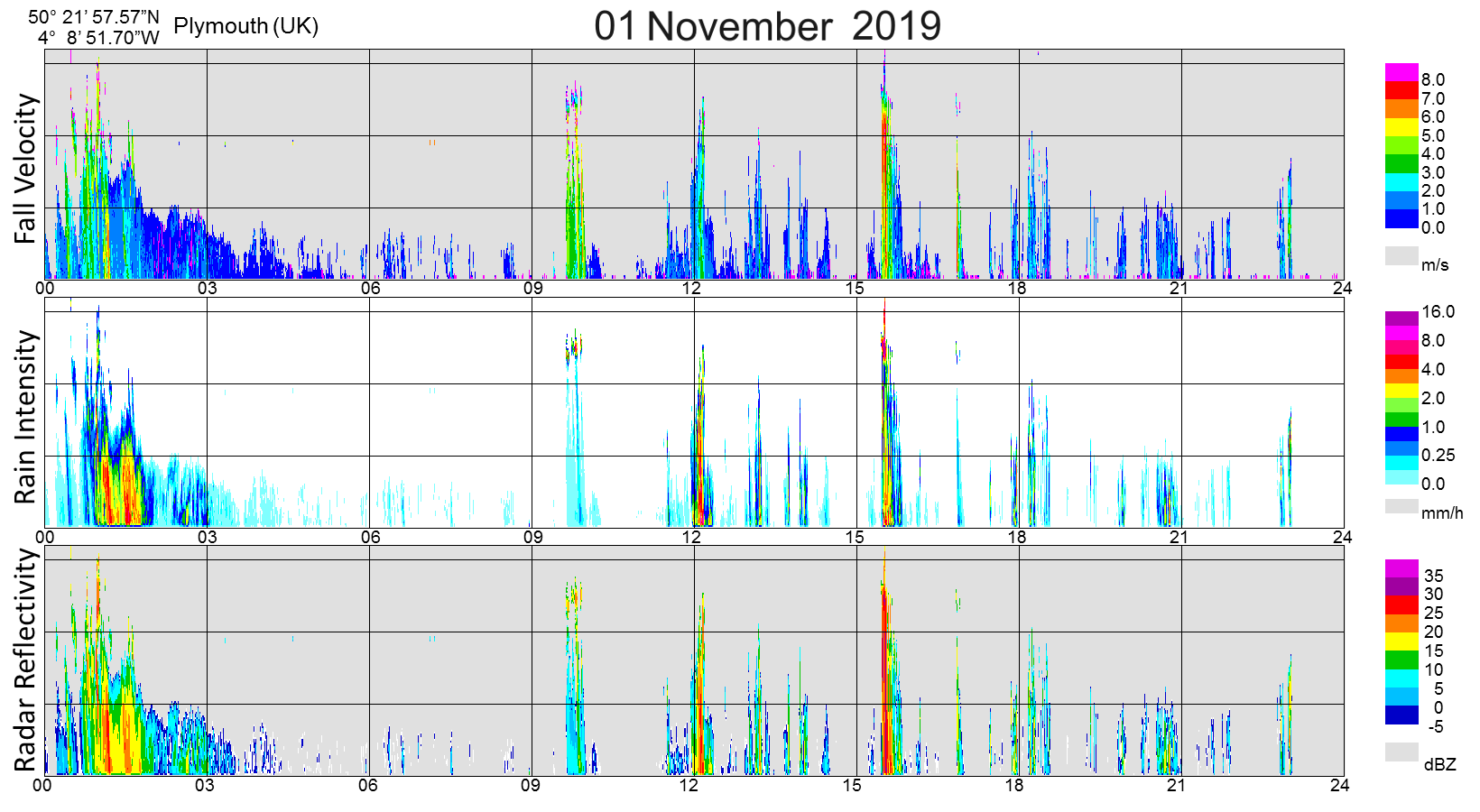The image size is (1480, 812).
Task: Click the "5.0" value in the Fall Velocity legend
Action: [1433, 135]
